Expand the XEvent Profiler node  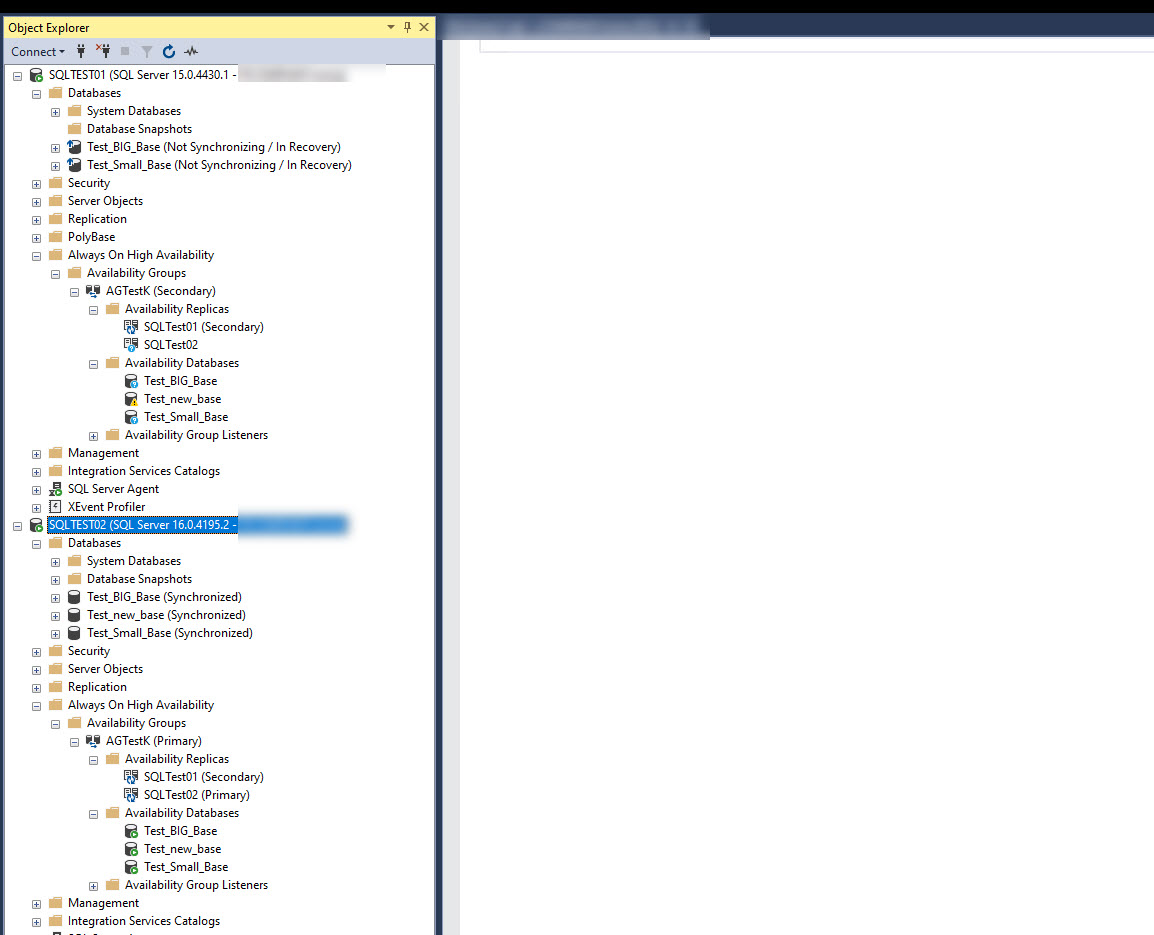36,507
